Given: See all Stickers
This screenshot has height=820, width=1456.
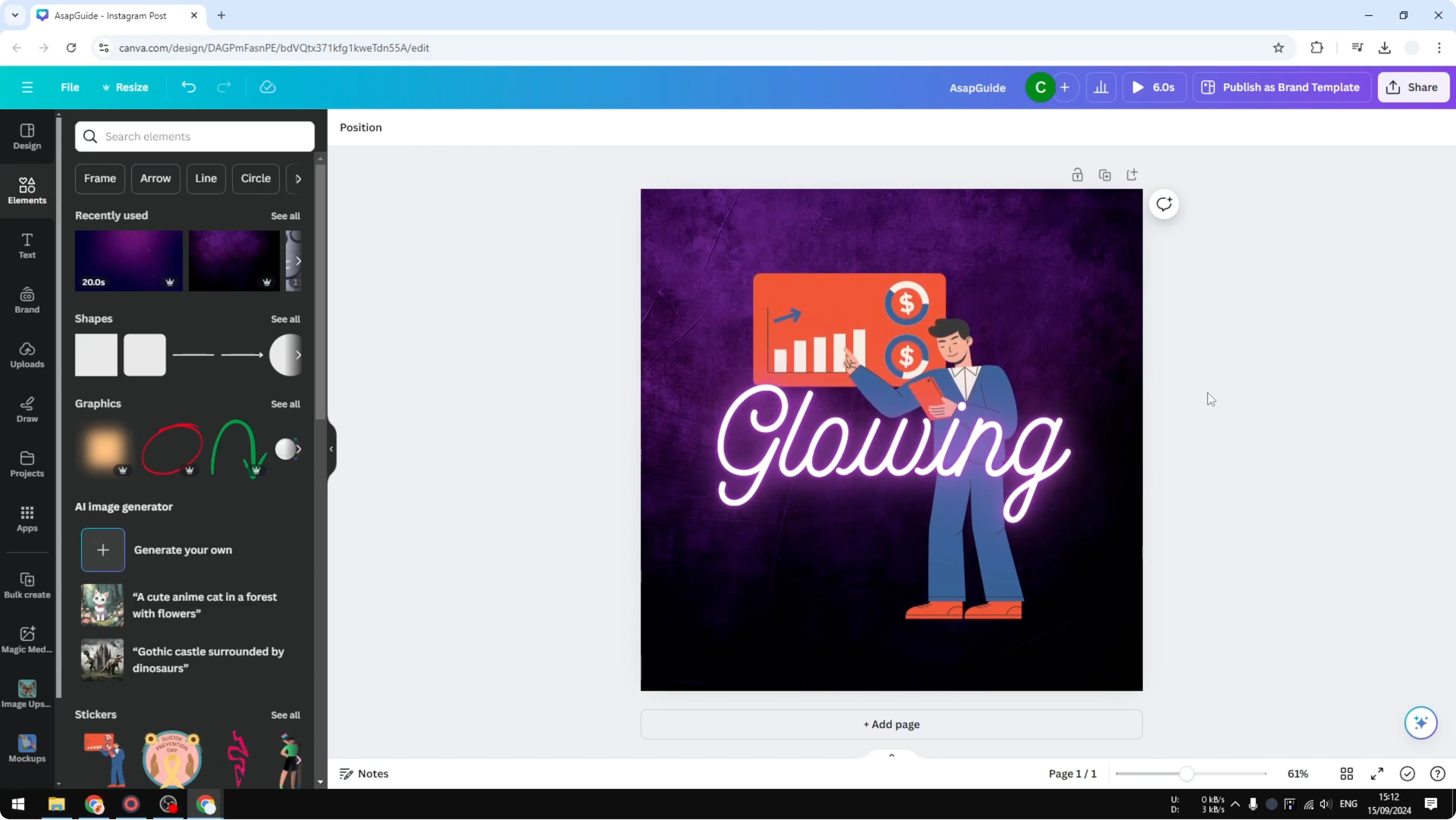Looking at the screenshot, I should (x=285, y=715).
